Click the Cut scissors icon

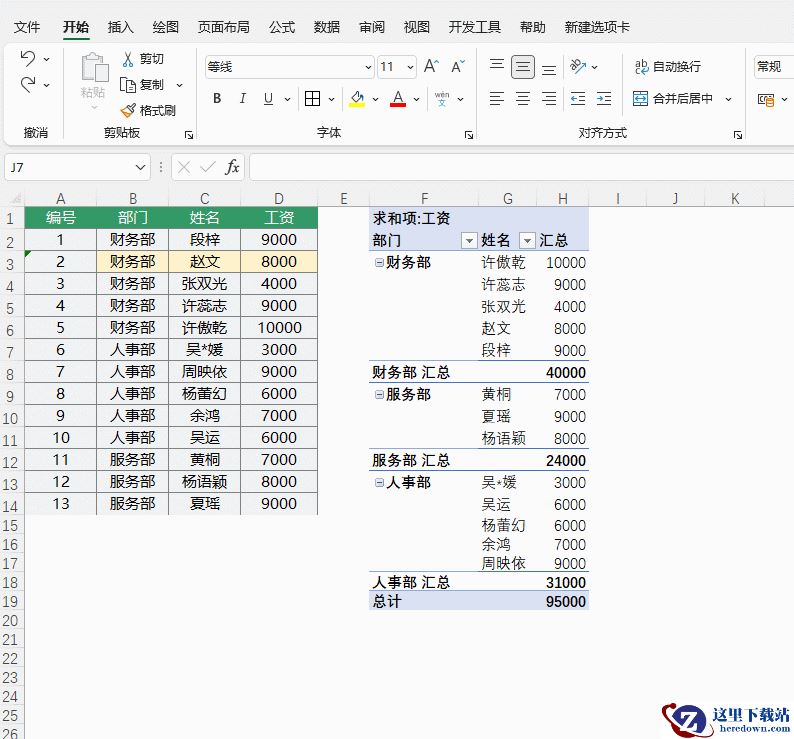(x=128, y=59)
